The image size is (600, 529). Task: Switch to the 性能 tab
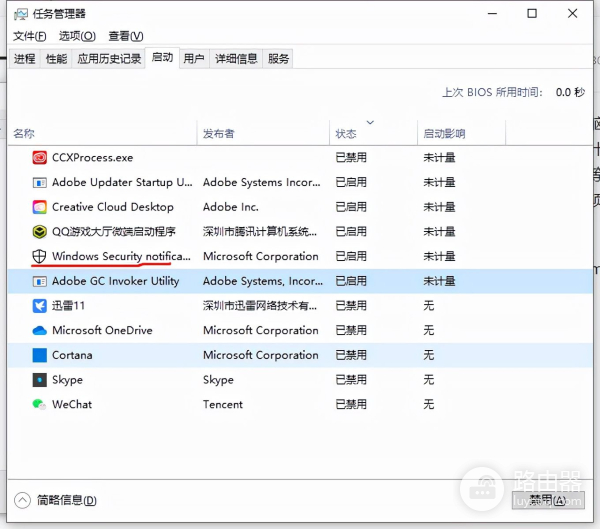tap(56, 59)
